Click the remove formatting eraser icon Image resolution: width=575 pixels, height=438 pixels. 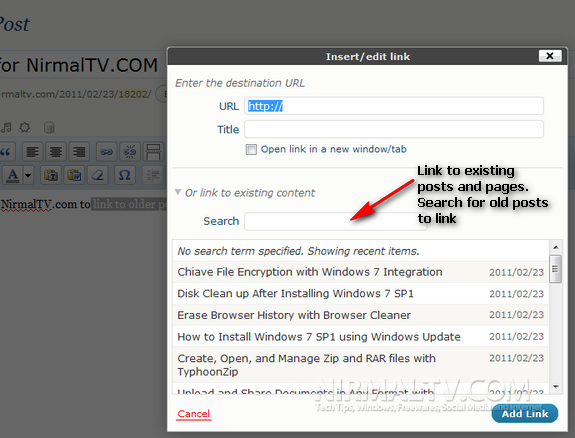click(98, 175)
